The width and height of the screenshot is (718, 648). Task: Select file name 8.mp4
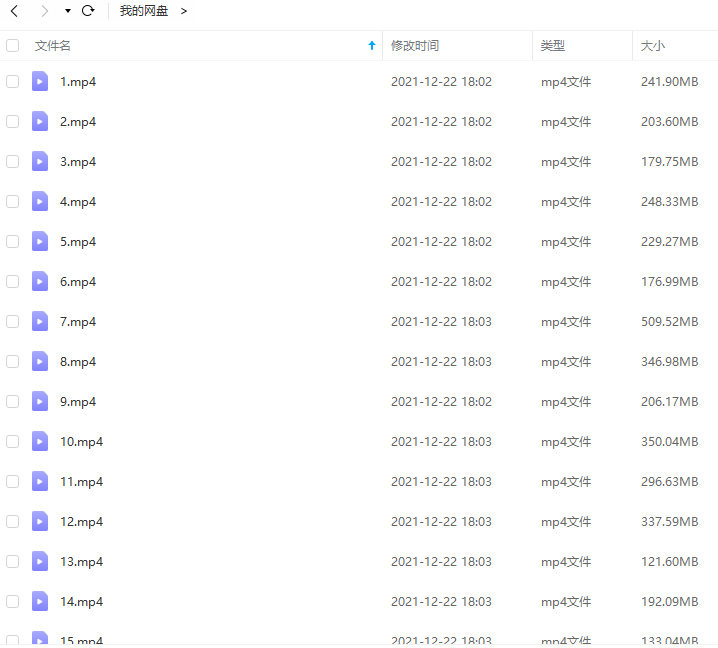pos(78,362)
